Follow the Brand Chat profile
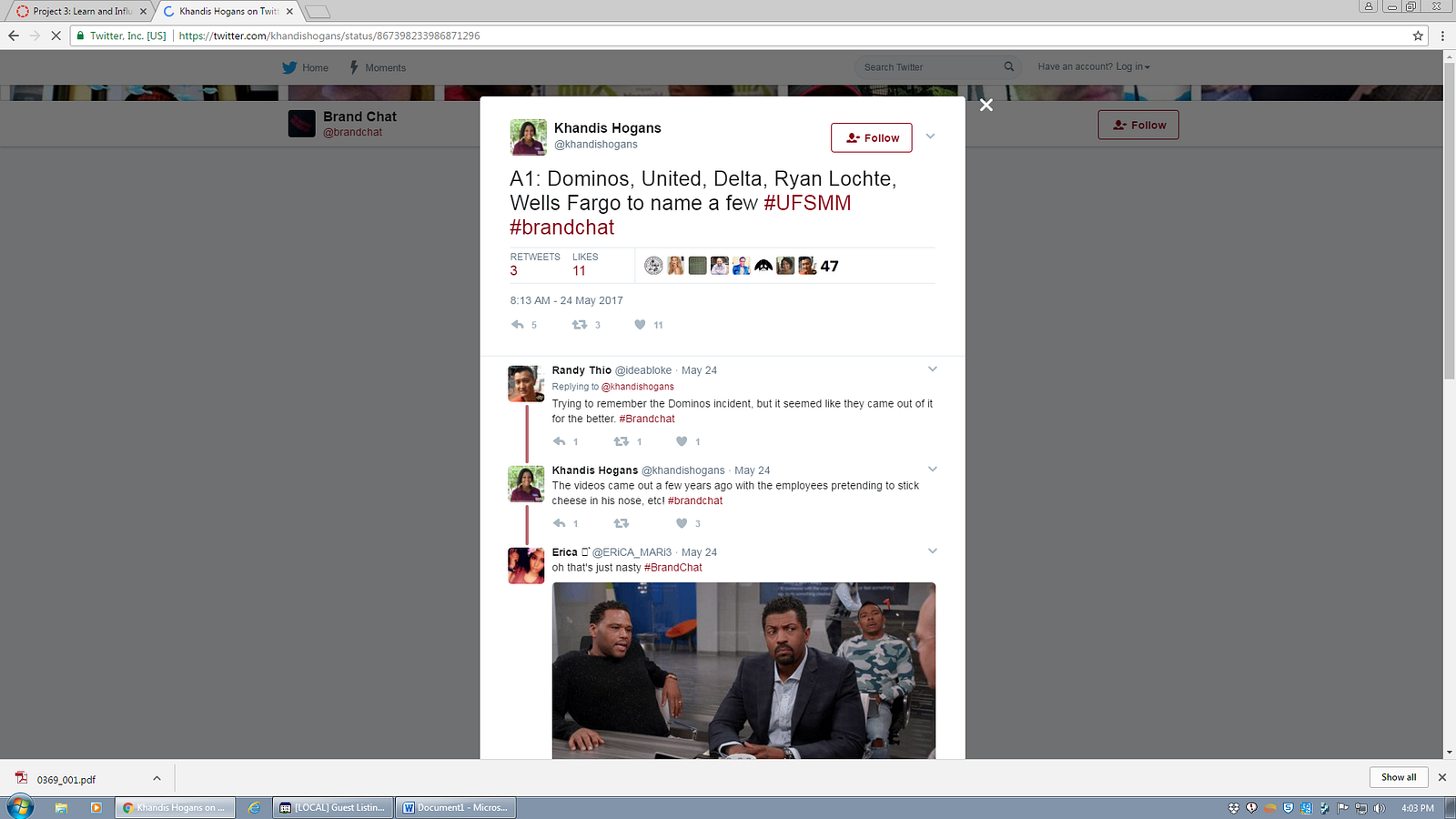The width and height of the screenshot is (1456, 819). 1138,125
